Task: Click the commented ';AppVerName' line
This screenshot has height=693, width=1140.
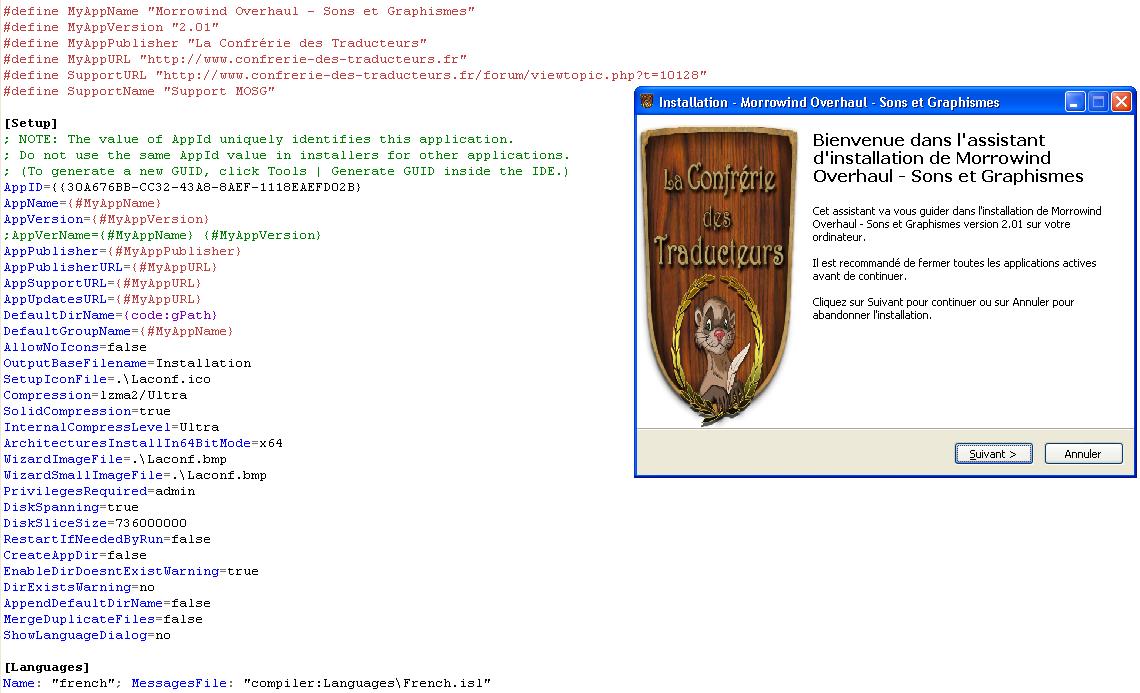Action: 162,235
